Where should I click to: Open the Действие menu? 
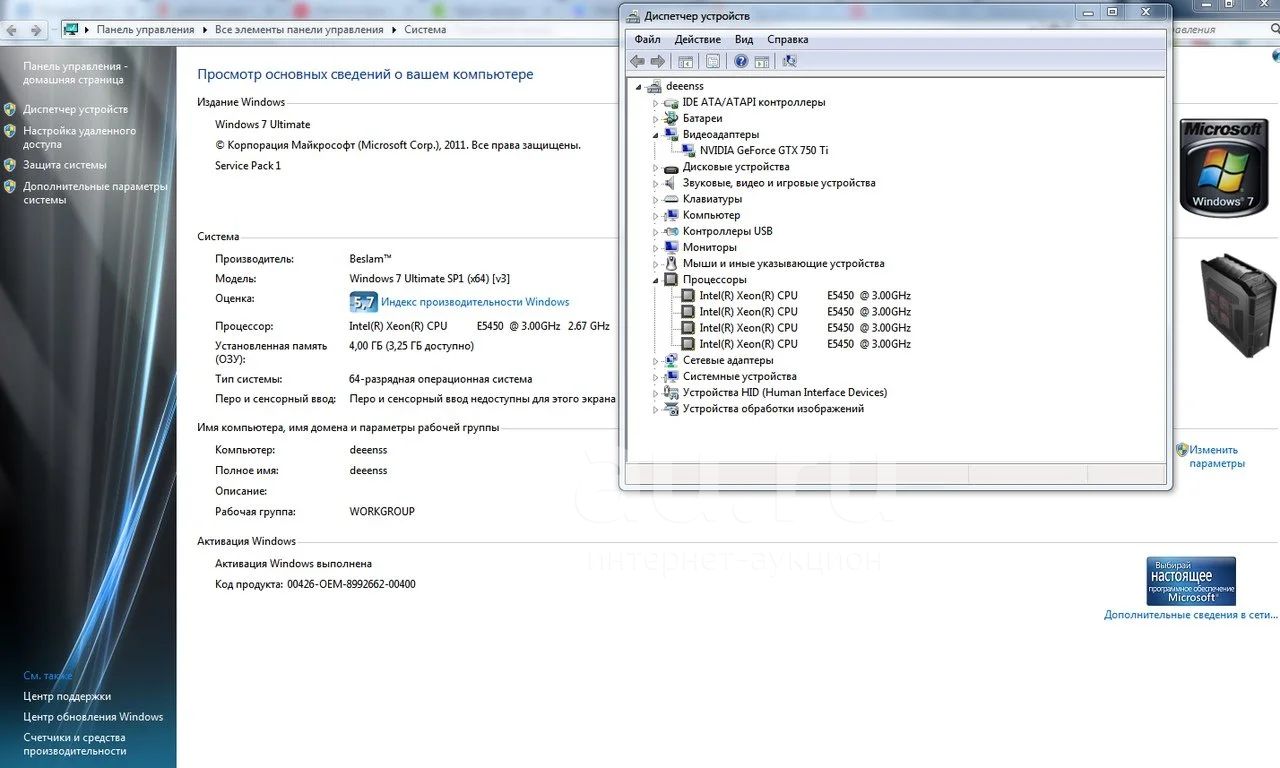pyautogui.click(x=698, y=40)
